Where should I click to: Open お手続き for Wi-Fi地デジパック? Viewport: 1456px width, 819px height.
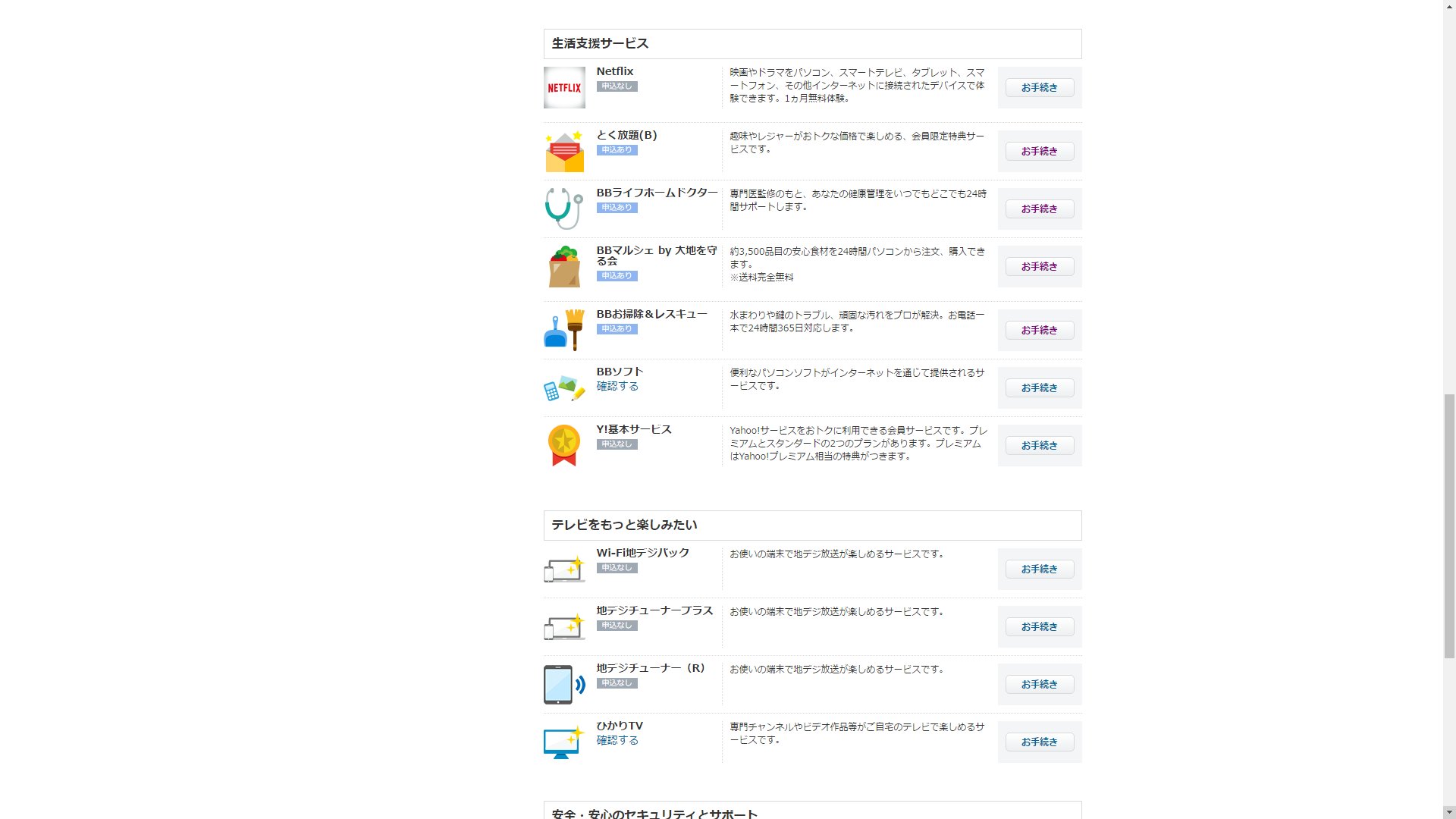(x=1040, y=569)
